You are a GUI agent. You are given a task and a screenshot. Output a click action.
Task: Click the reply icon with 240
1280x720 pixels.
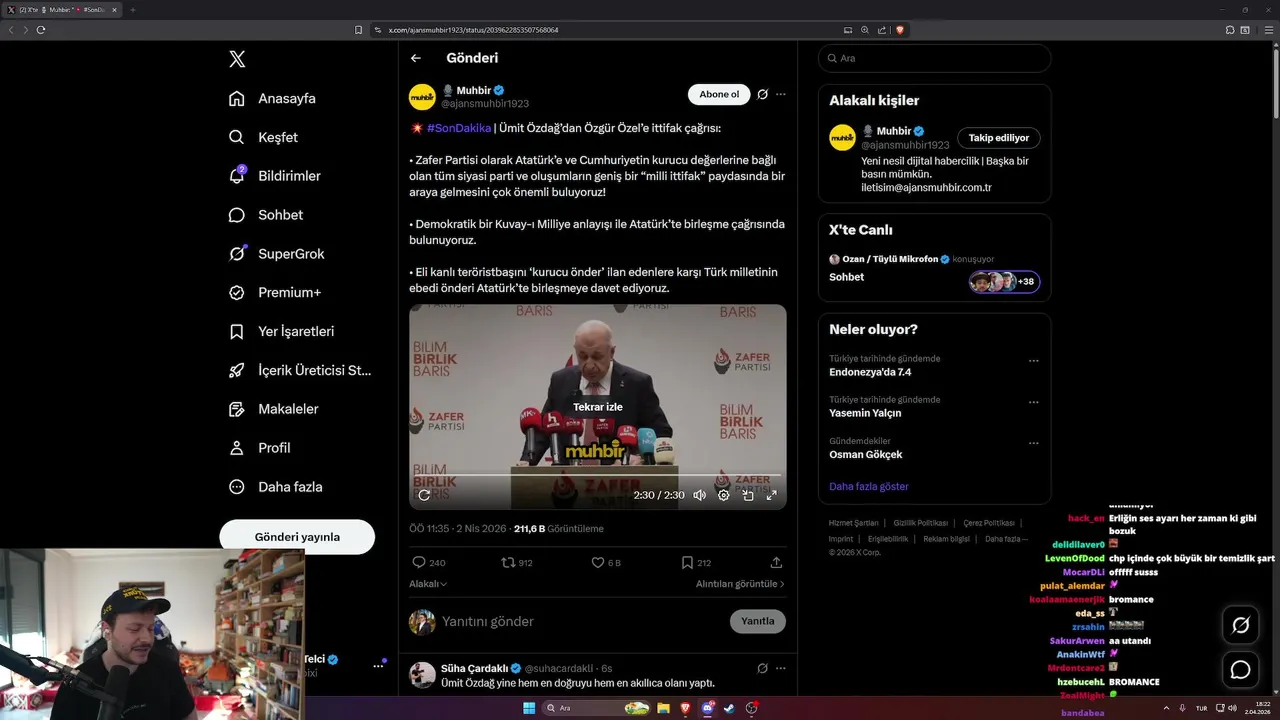[429, 563]
